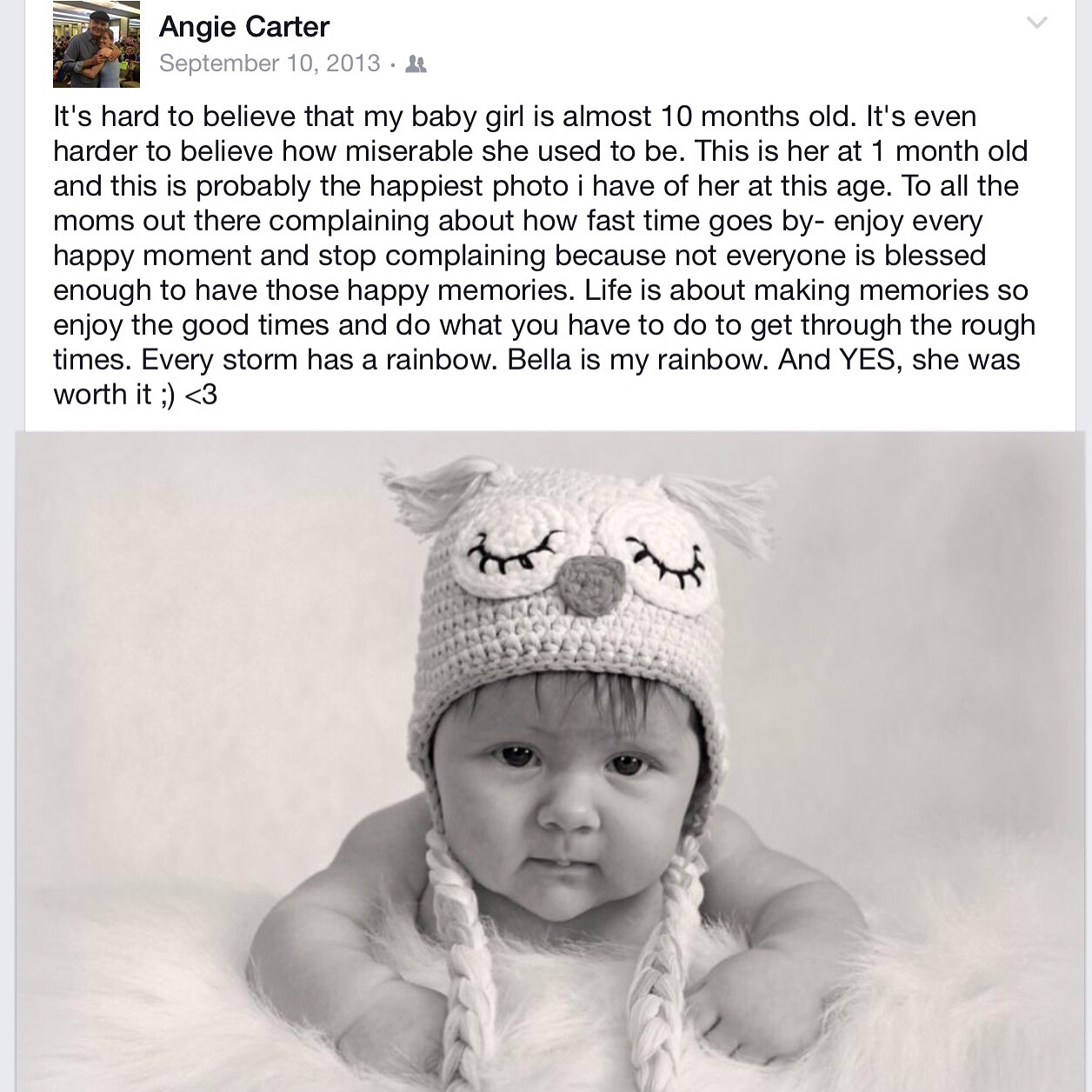Click the ";)" wink emoticon in the post
1092x1092 pixels.
[167, 395]
